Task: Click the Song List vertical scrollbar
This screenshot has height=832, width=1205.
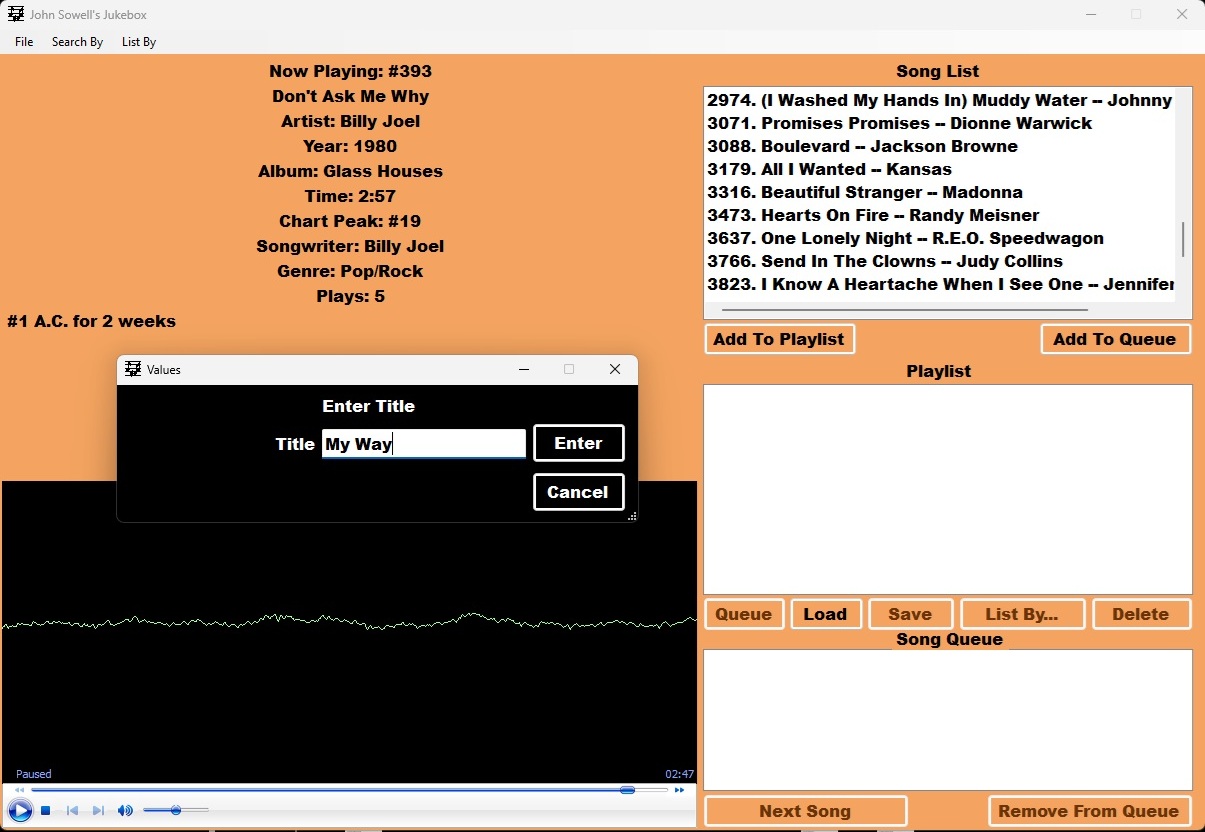Action: point(1183,240)
